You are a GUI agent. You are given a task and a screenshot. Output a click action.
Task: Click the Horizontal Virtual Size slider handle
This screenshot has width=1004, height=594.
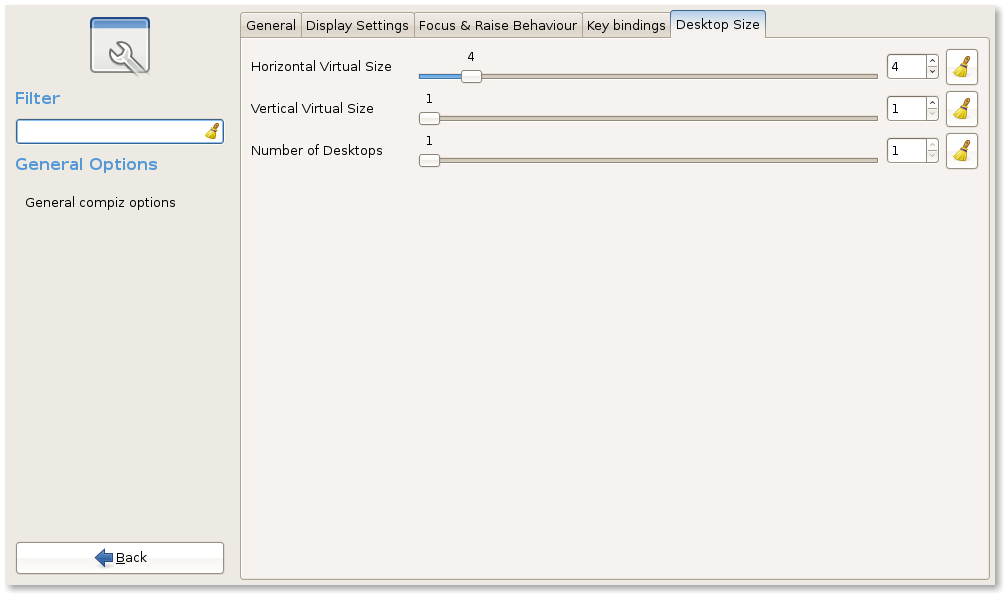tap(471, 76)
